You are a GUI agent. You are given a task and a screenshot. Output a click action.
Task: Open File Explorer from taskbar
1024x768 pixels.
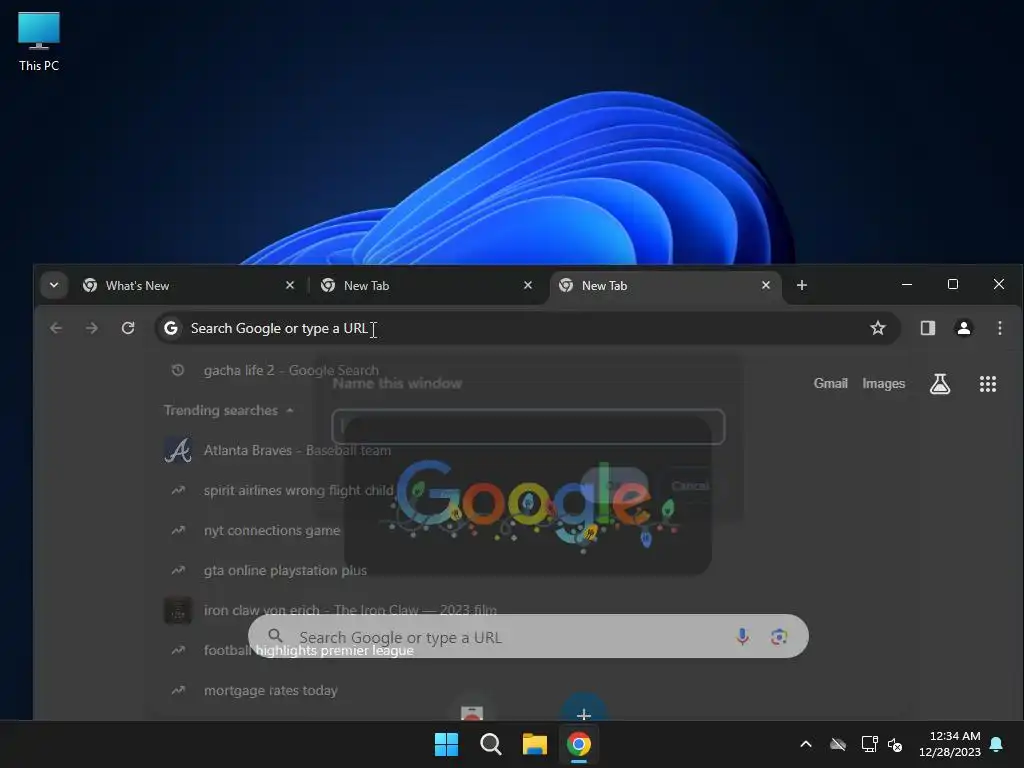pyautogui.click(x=534, y=744)
